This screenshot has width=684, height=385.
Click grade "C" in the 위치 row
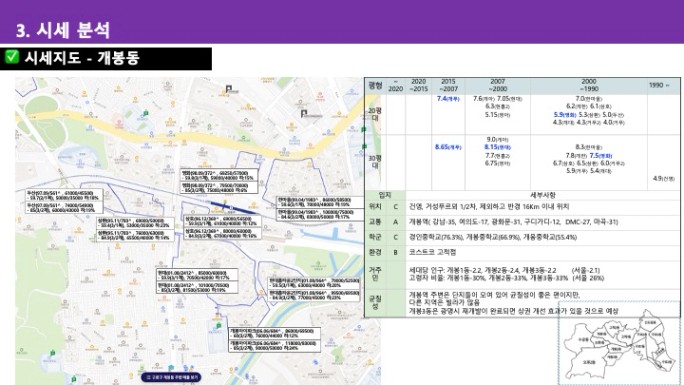396,207
